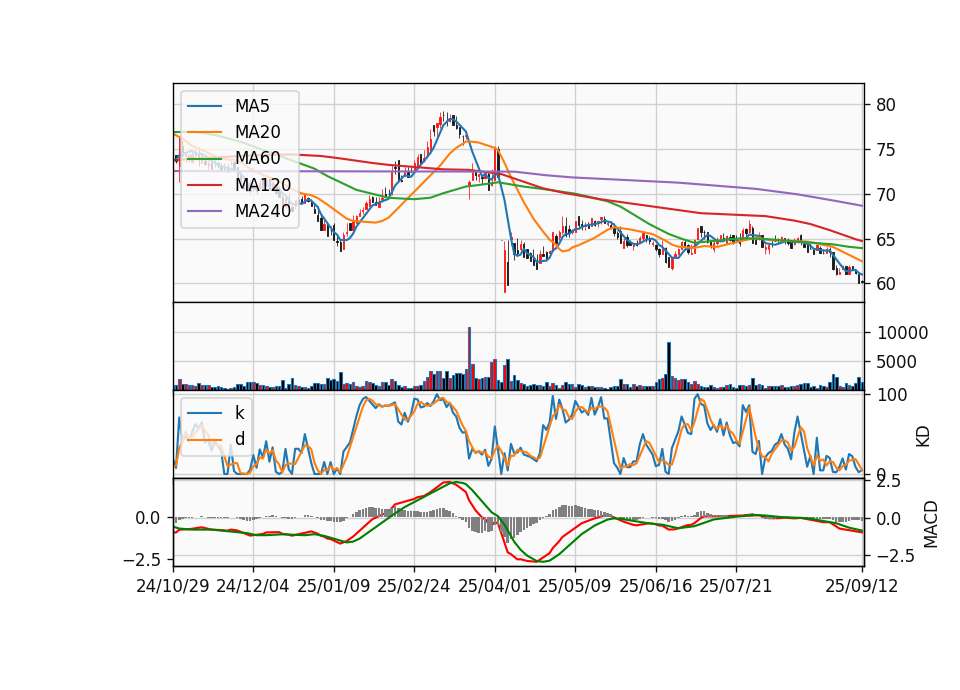
Task: Click the price peak candlestick near 79
Action: 443,119
